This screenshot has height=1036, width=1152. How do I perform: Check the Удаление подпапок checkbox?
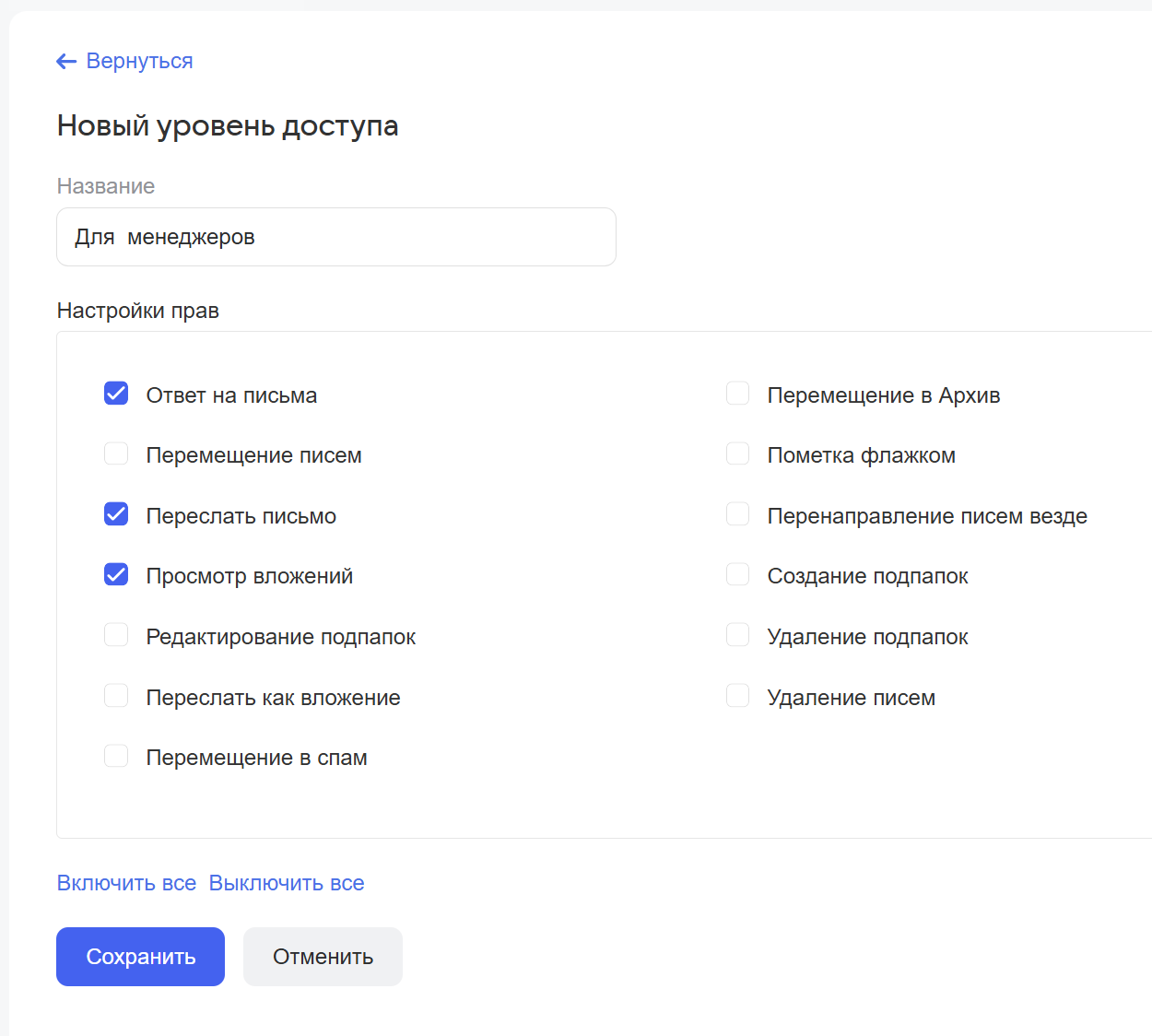tap(737, 635)
